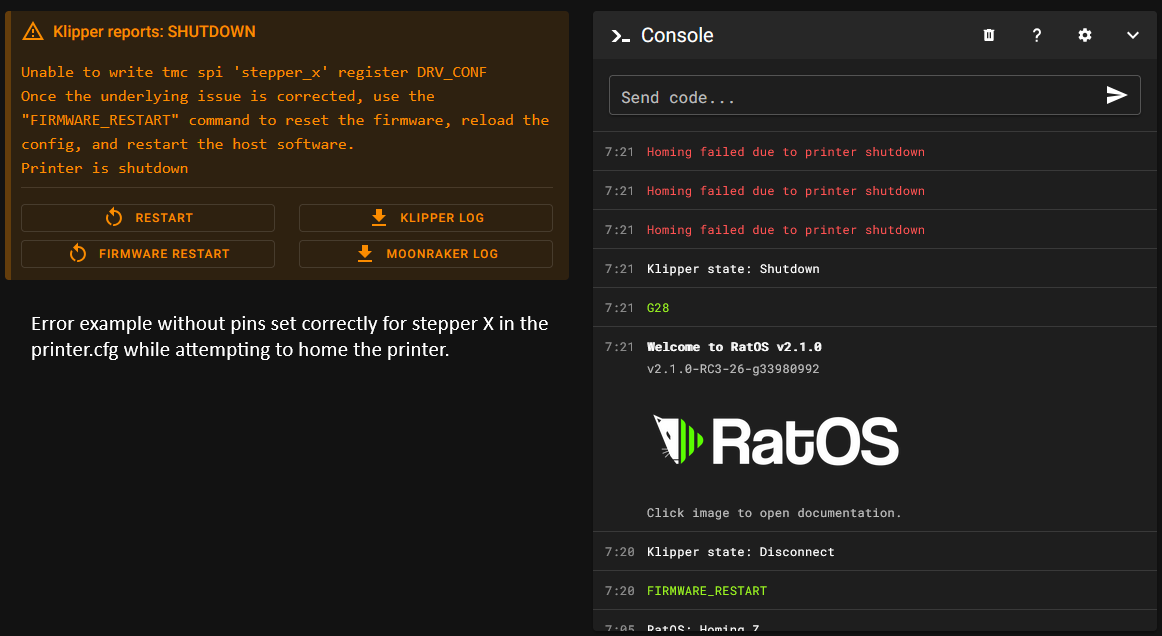Send the code with the arrow icon
Screen dimensions: 1162x636
click(x=1117, y=95)
